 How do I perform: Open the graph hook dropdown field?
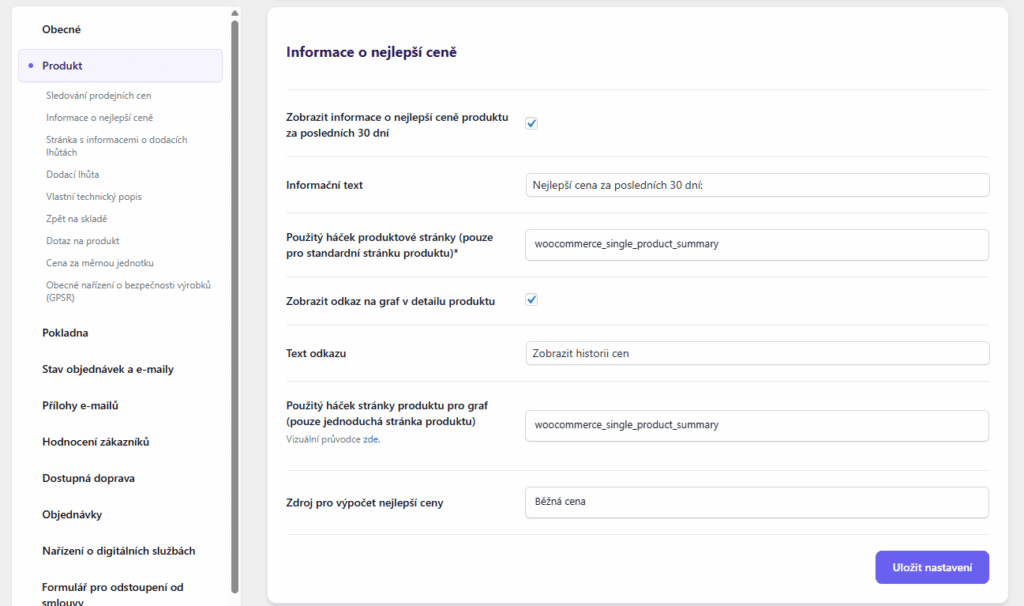[756, 425]
